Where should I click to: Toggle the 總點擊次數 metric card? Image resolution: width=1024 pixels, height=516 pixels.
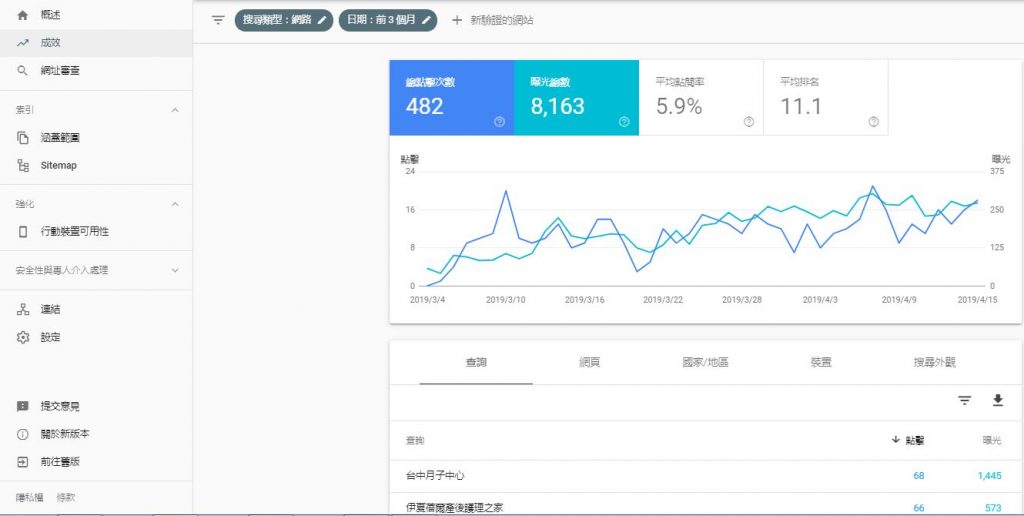pos(451,98)
